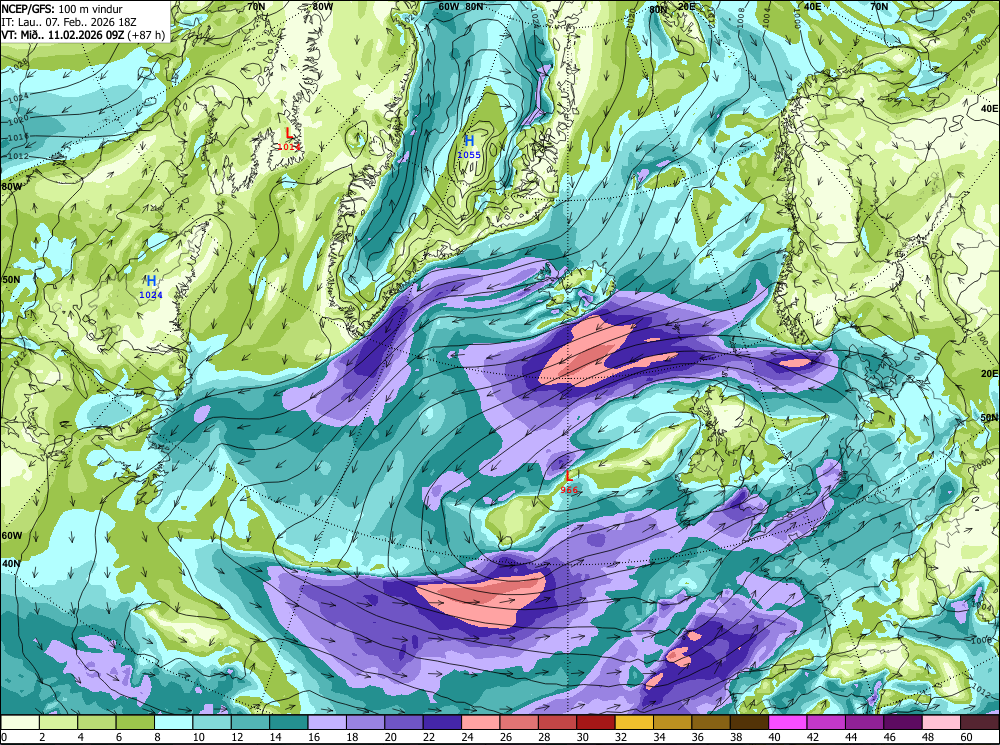Select the light cyan 8–10 legend swatch
The height and width of the screenshot is (745, 1000).
pyautogui.click(x=173, y=722)
